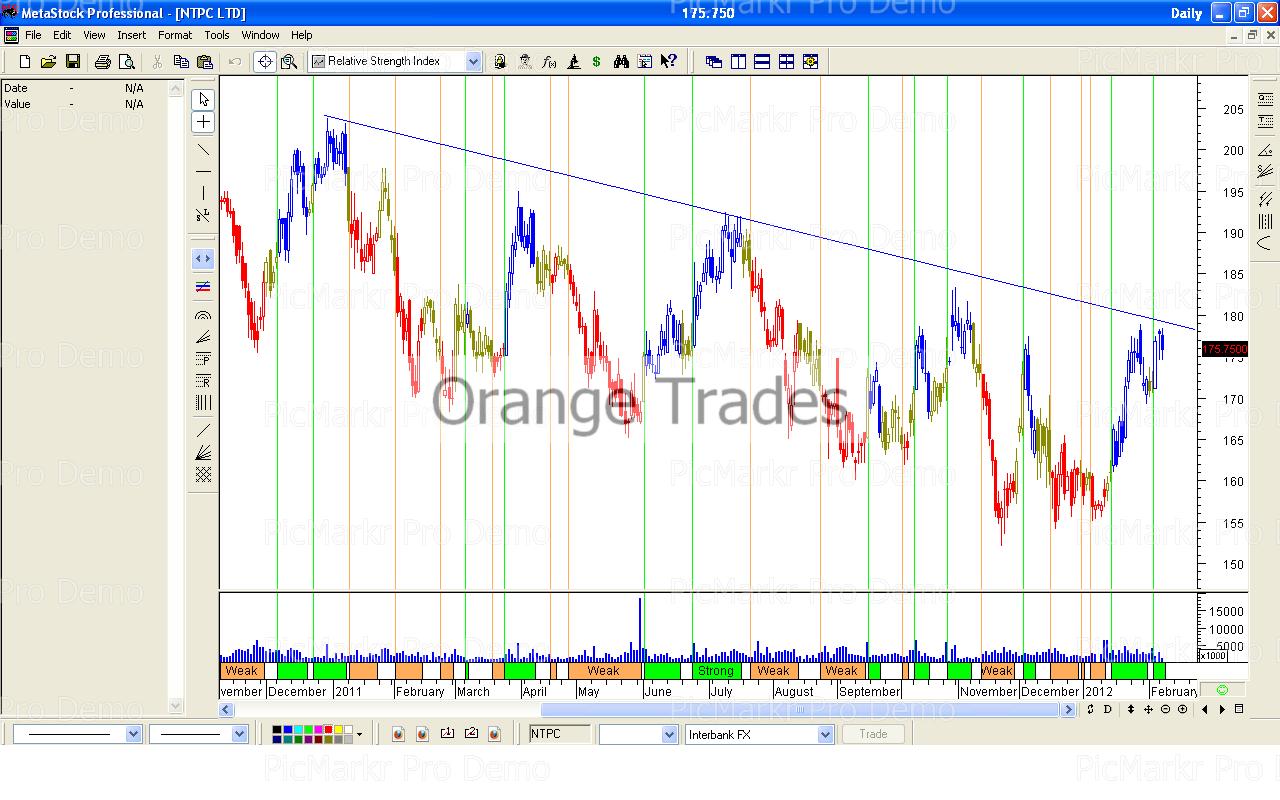Click the cascade windows icon
This screenshot has width=1280, height=800.
click(x=714, y=62)
